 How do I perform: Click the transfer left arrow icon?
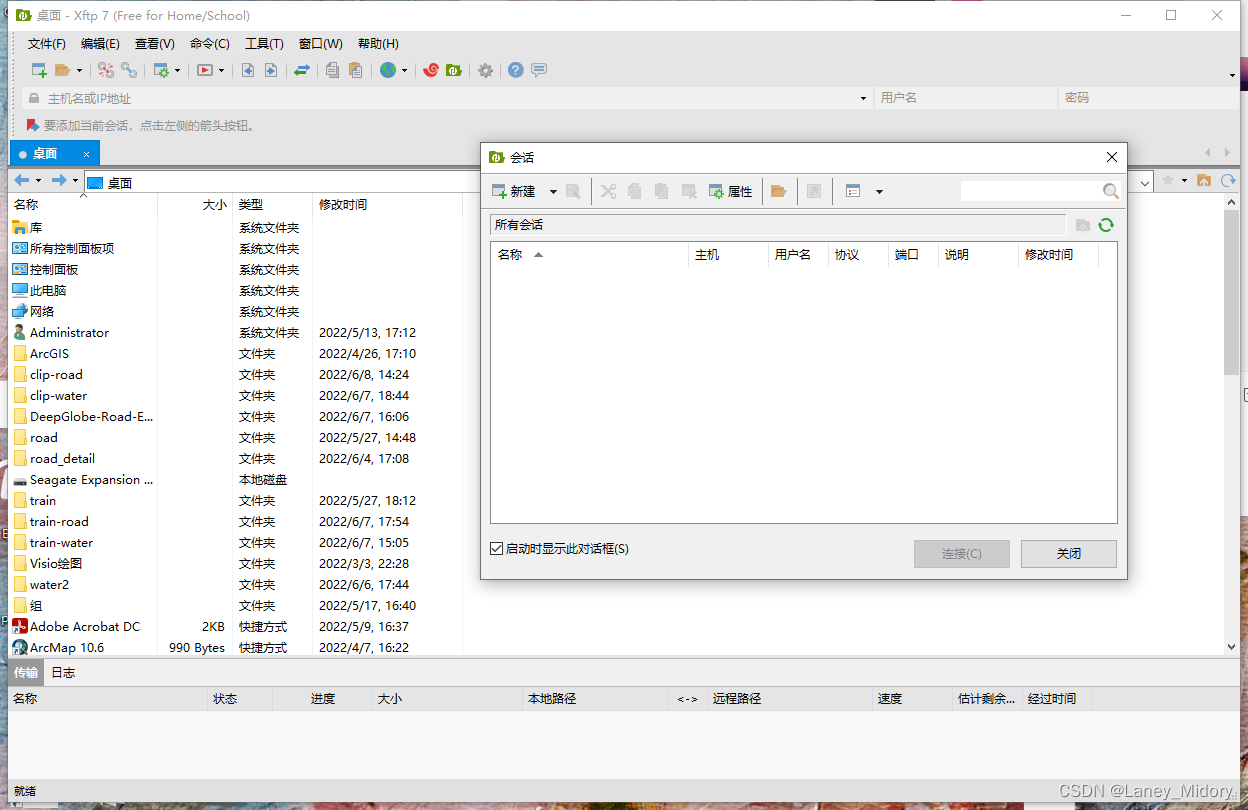pos(248,70)
